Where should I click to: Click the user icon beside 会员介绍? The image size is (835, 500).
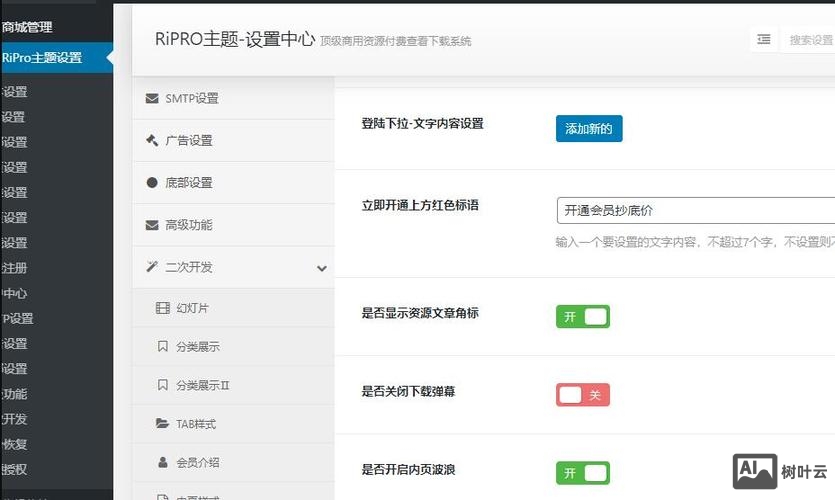162,462
